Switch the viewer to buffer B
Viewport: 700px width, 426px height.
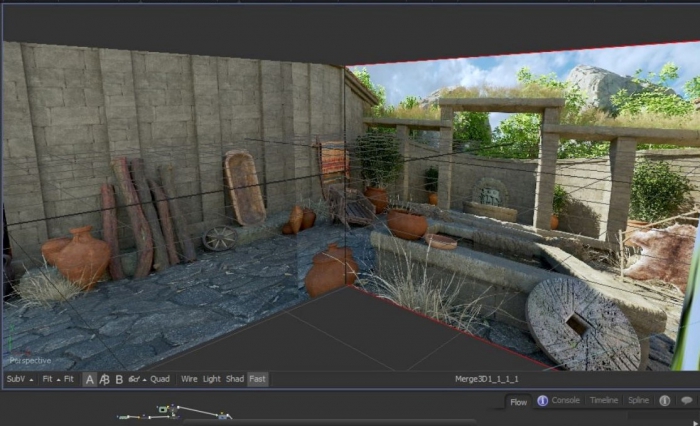119,379
